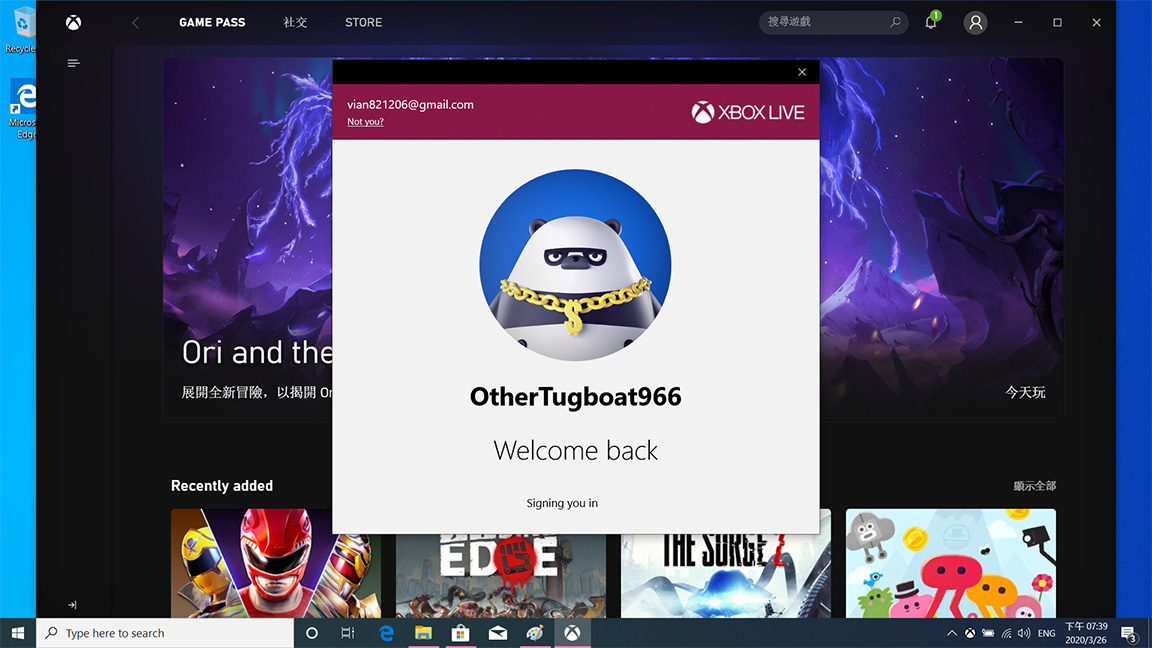Click the ENG input language indicator
The image size is (1152, 648).
click(x=1046, y=633)
